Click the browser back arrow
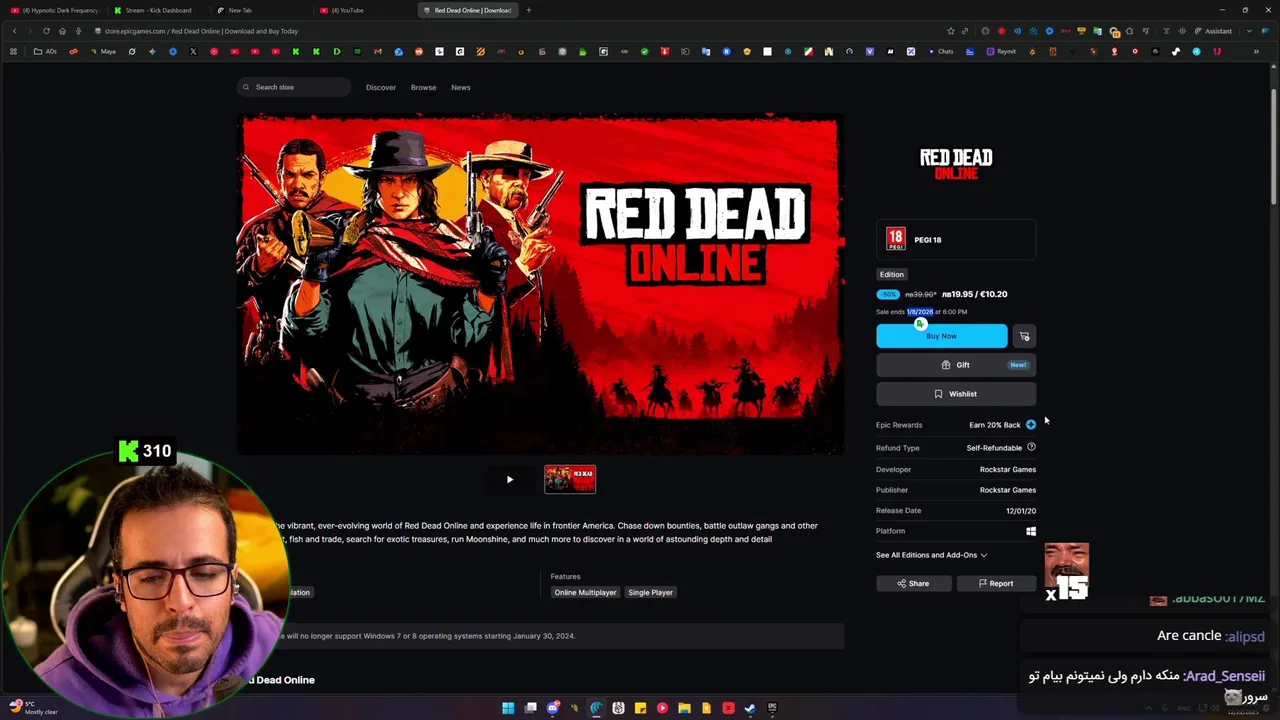1280x720 pixels. point(14,31)
